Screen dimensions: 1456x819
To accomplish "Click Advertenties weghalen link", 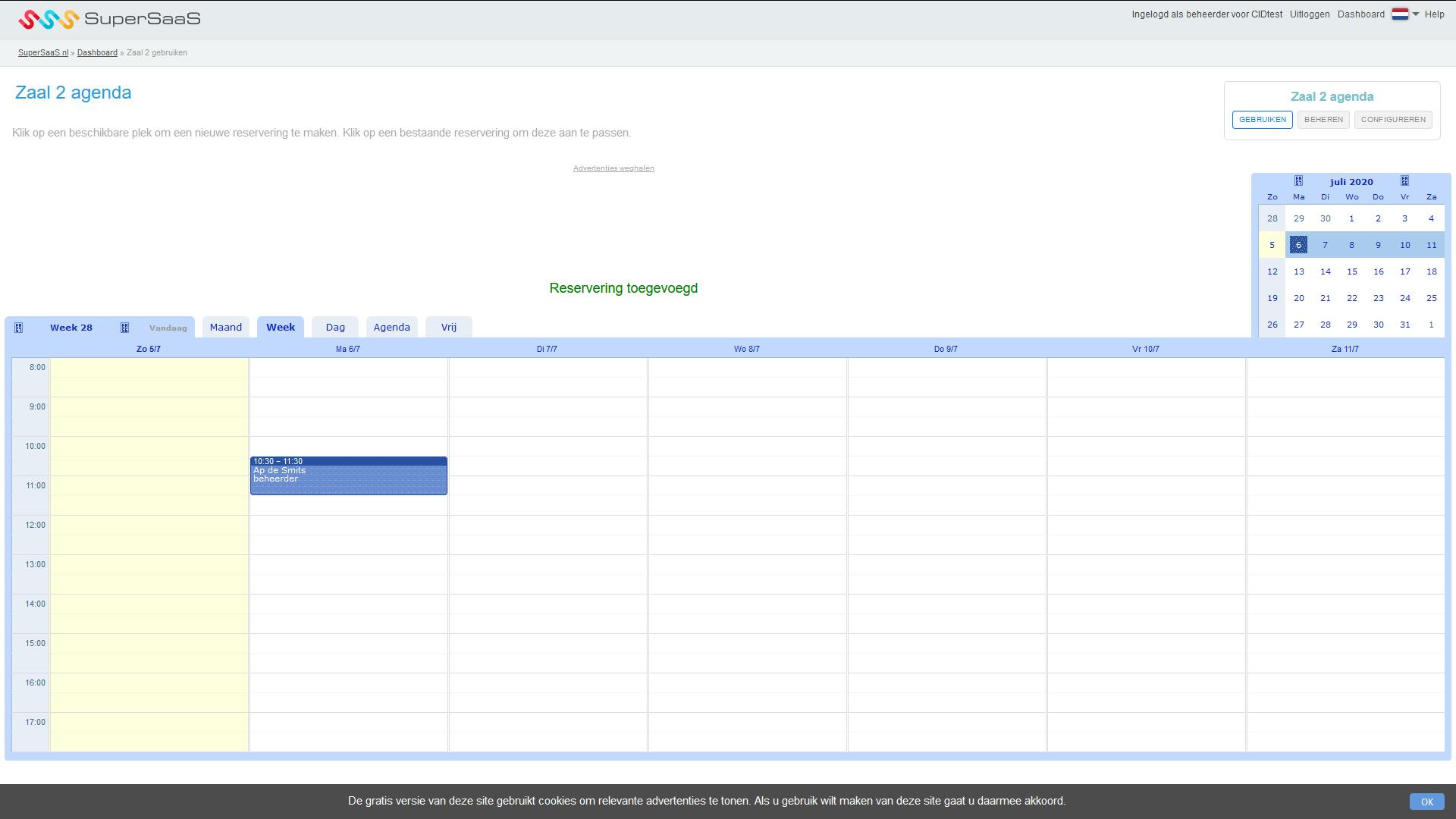I will [x=613, y=168].
